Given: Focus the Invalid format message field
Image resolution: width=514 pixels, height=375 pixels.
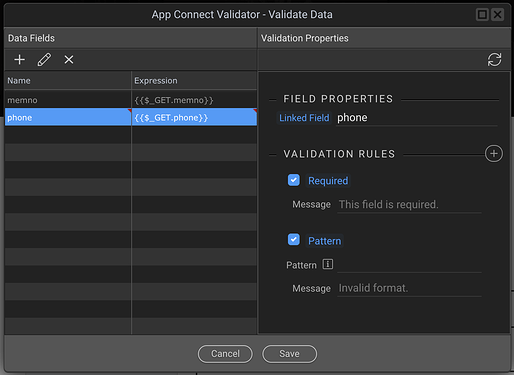Looking at the screenshot, I should coord(409,288).
